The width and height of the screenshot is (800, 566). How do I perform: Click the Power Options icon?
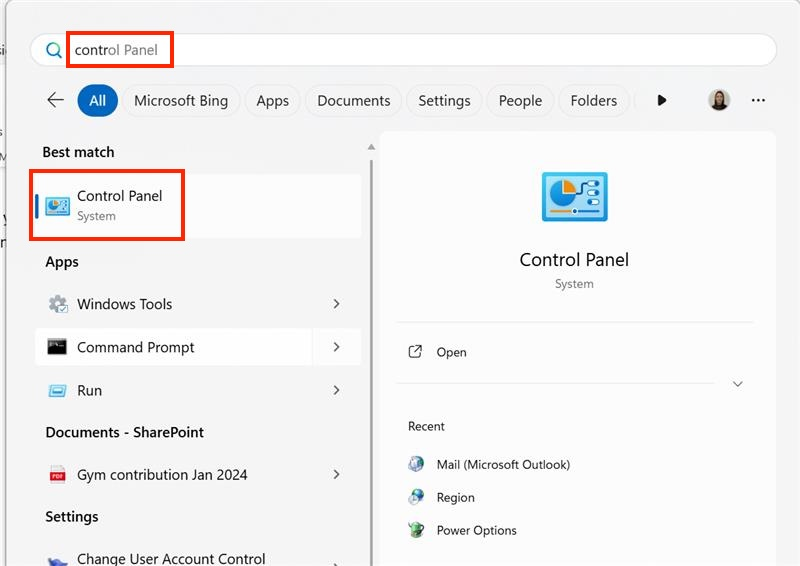pos(416,530)
